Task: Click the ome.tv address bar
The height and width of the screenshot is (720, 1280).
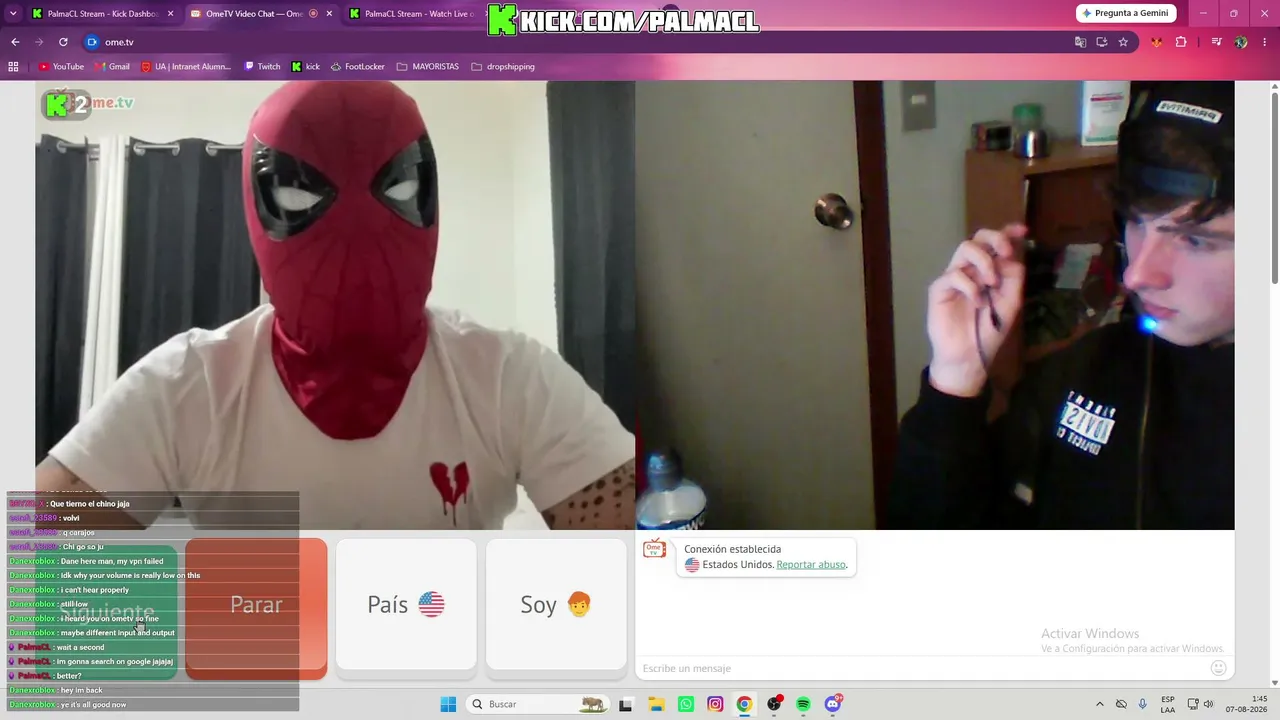Action: [580, 42]
